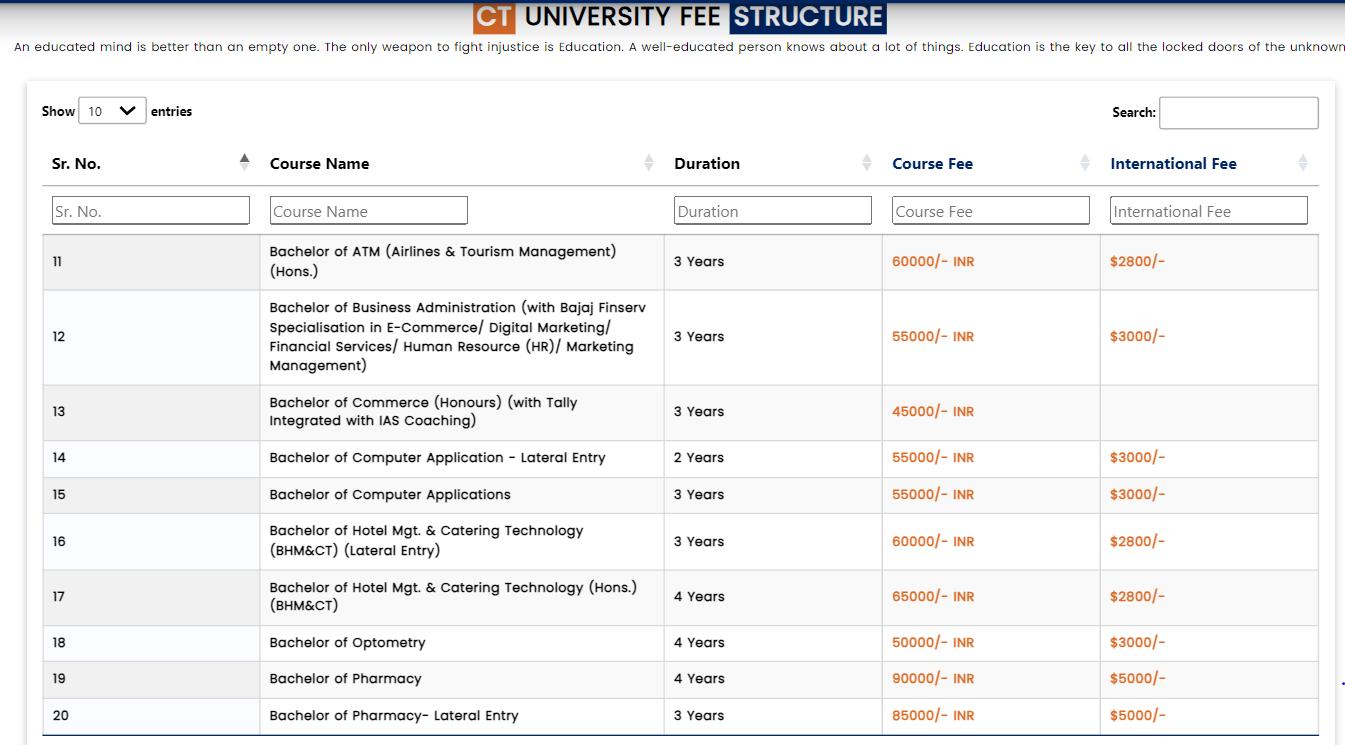This screenshot has height=745, width=1345.
Task: Sort table by Duration header
Action: [773, 163]
